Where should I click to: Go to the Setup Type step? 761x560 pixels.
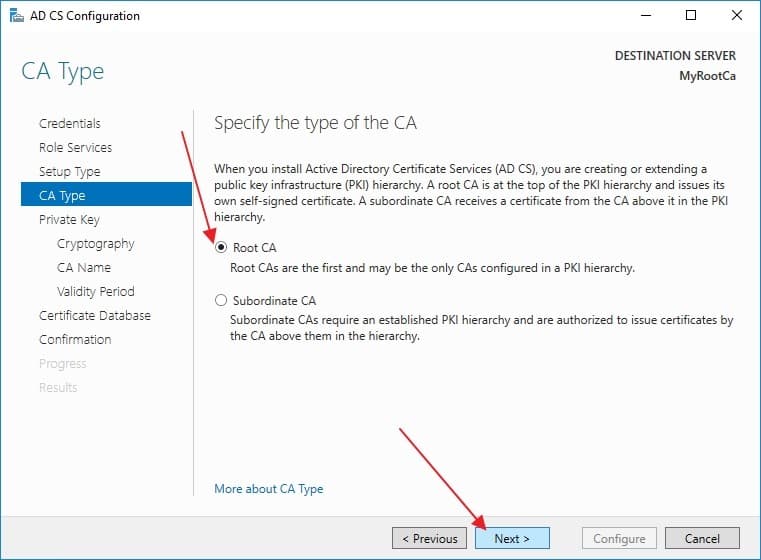tap(69, 172)
